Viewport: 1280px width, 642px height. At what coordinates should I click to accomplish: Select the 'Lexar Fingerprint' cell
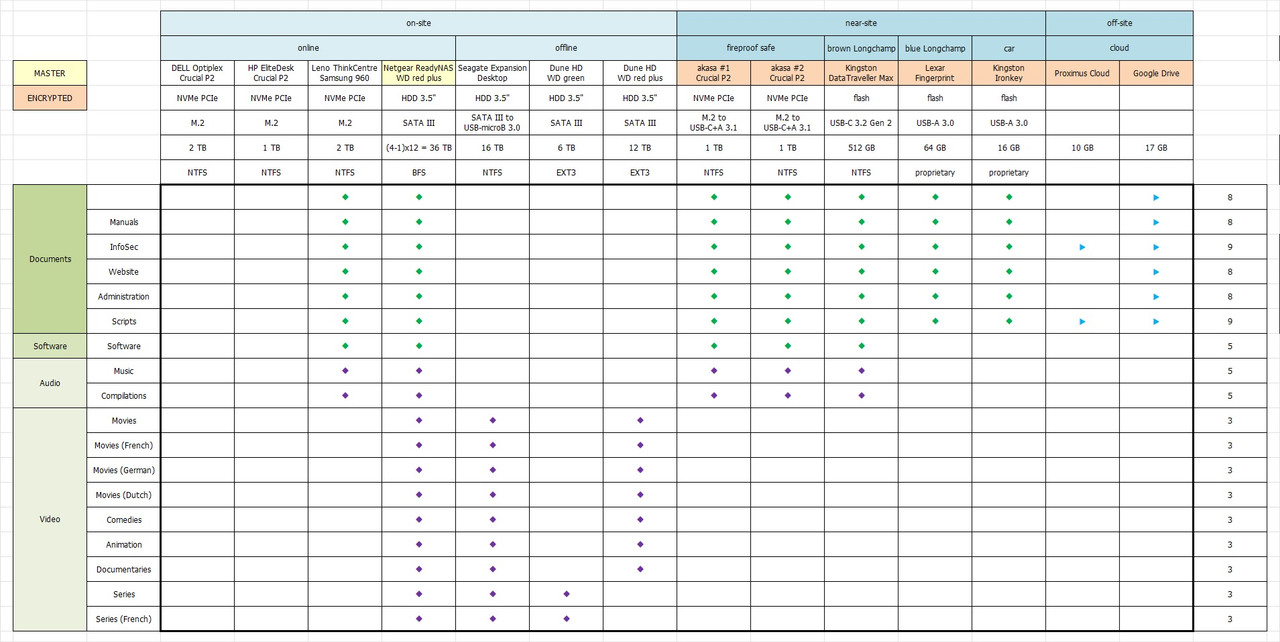pyautogui.click(x=935, y=73)
